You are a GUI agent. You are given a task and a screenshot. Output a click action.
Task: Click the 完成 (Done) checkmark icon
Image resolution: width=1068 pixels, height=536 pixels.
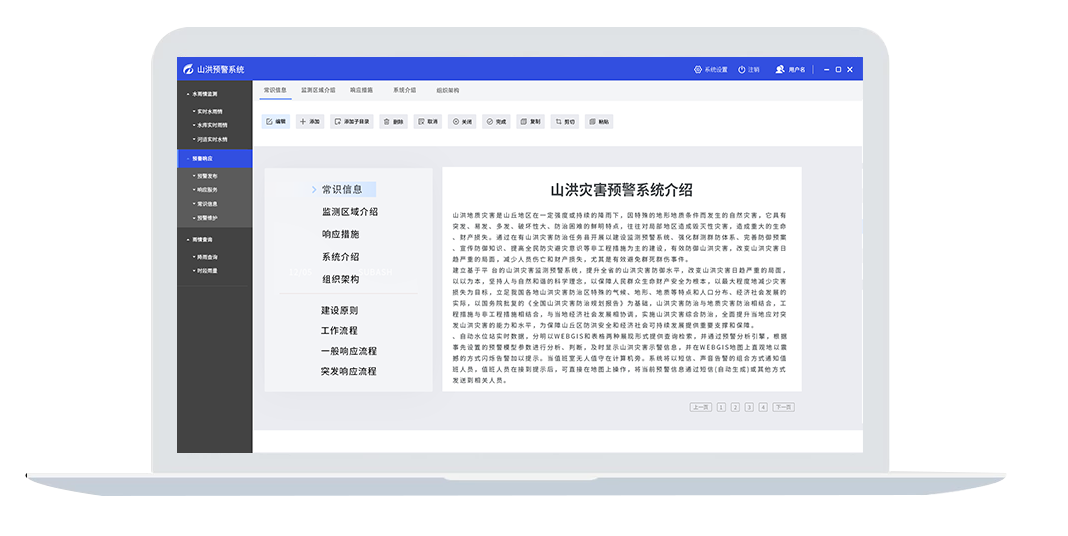tap(489, 121)
